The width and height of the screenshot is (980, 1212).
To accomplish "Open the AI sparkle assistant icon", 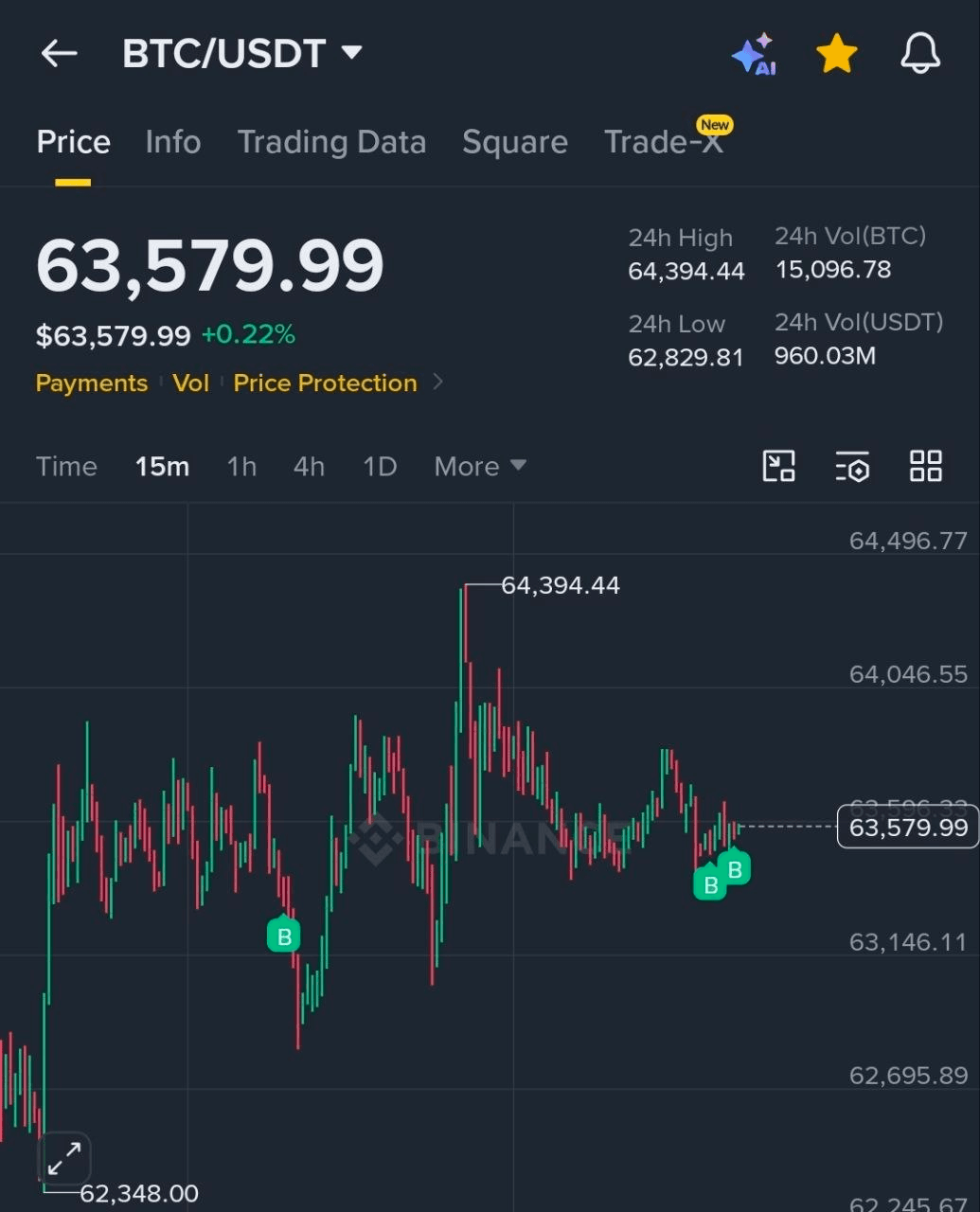I will pos(755,54).
